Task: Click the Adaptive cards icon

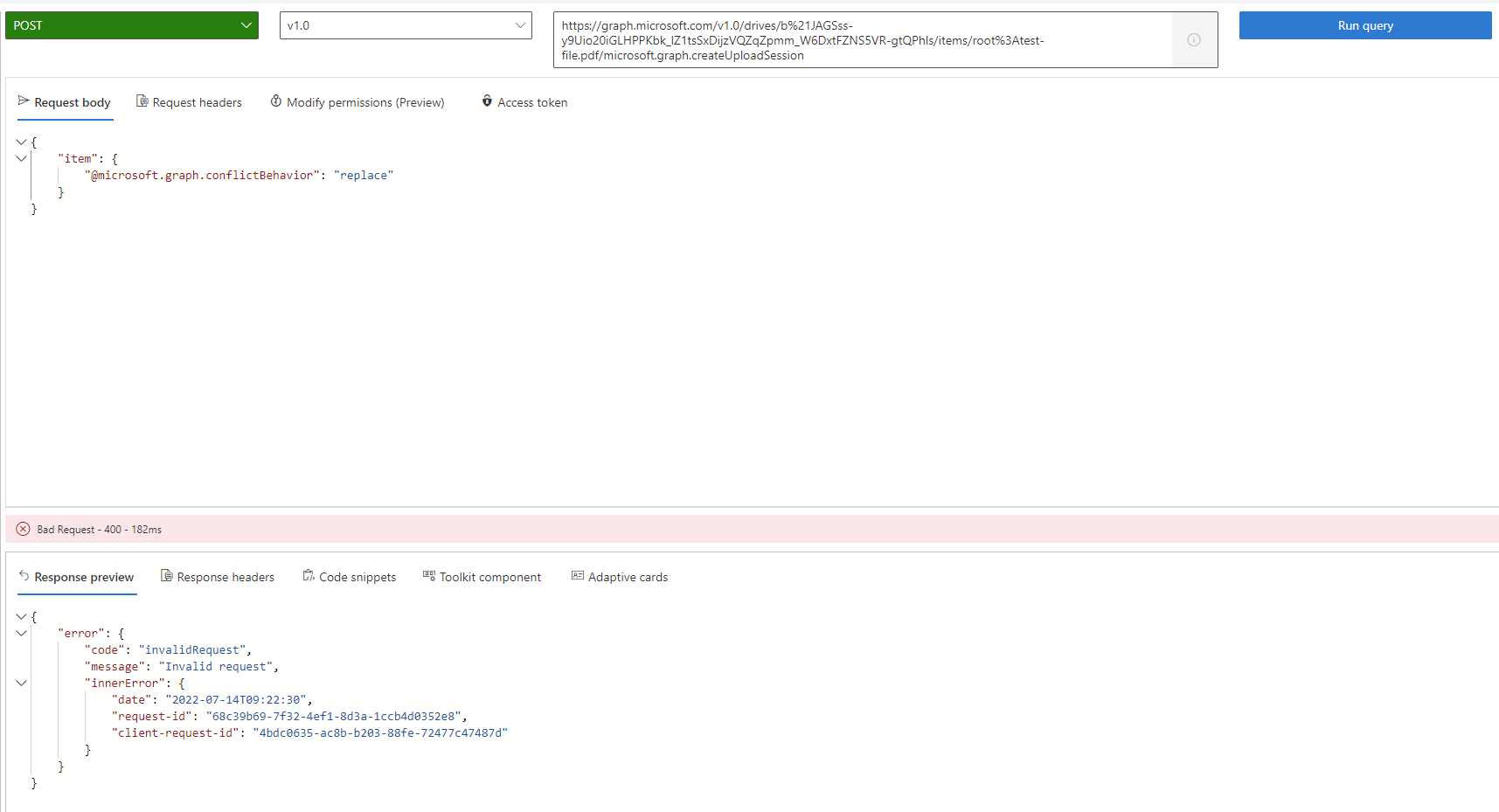Action: (577, 576)
